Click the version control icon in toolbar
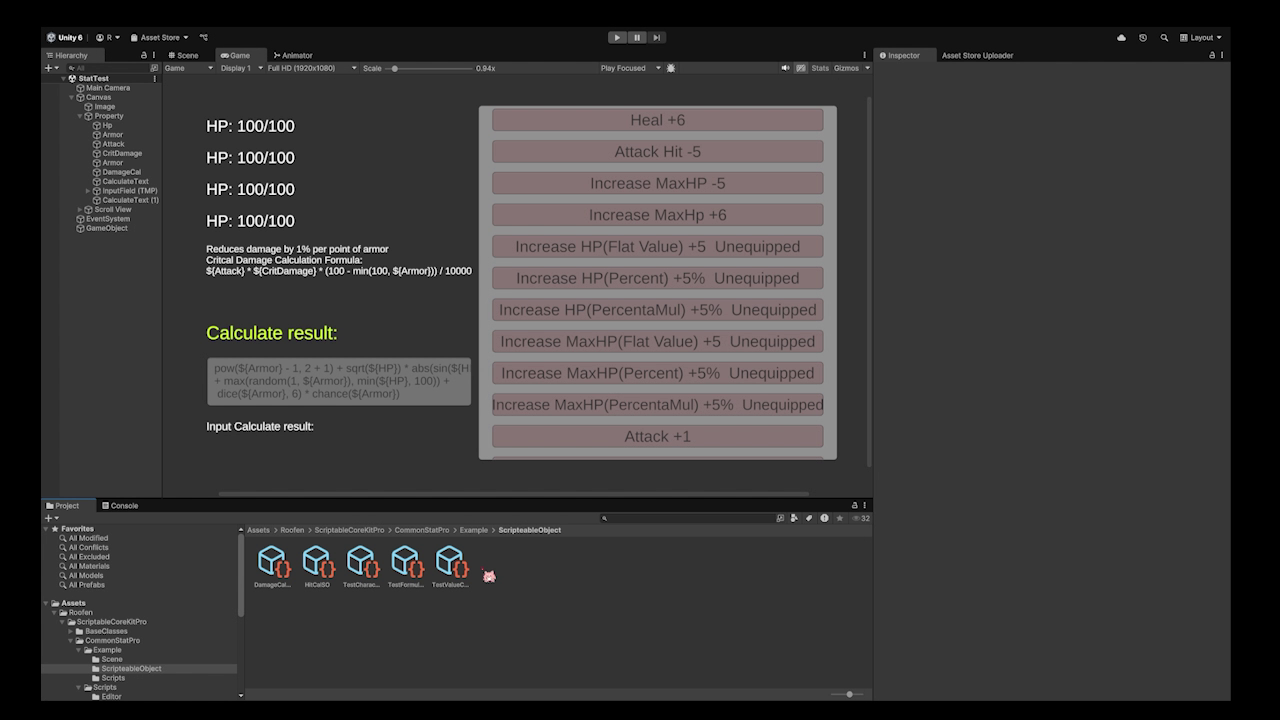The height and width of the screenshot is (720, 1280). tap(204, 38)
